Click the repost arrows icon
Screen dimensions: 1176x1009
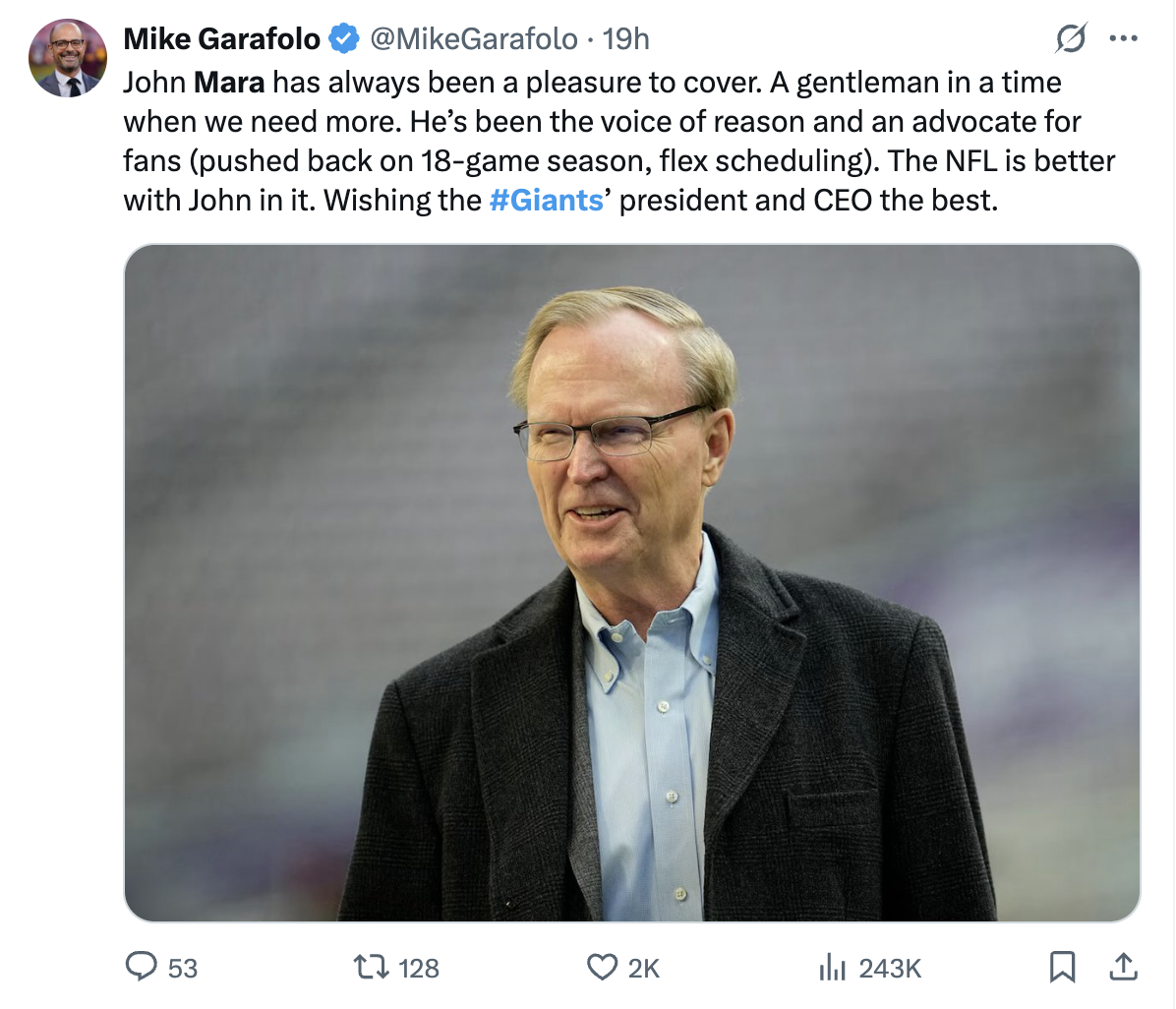373,968
